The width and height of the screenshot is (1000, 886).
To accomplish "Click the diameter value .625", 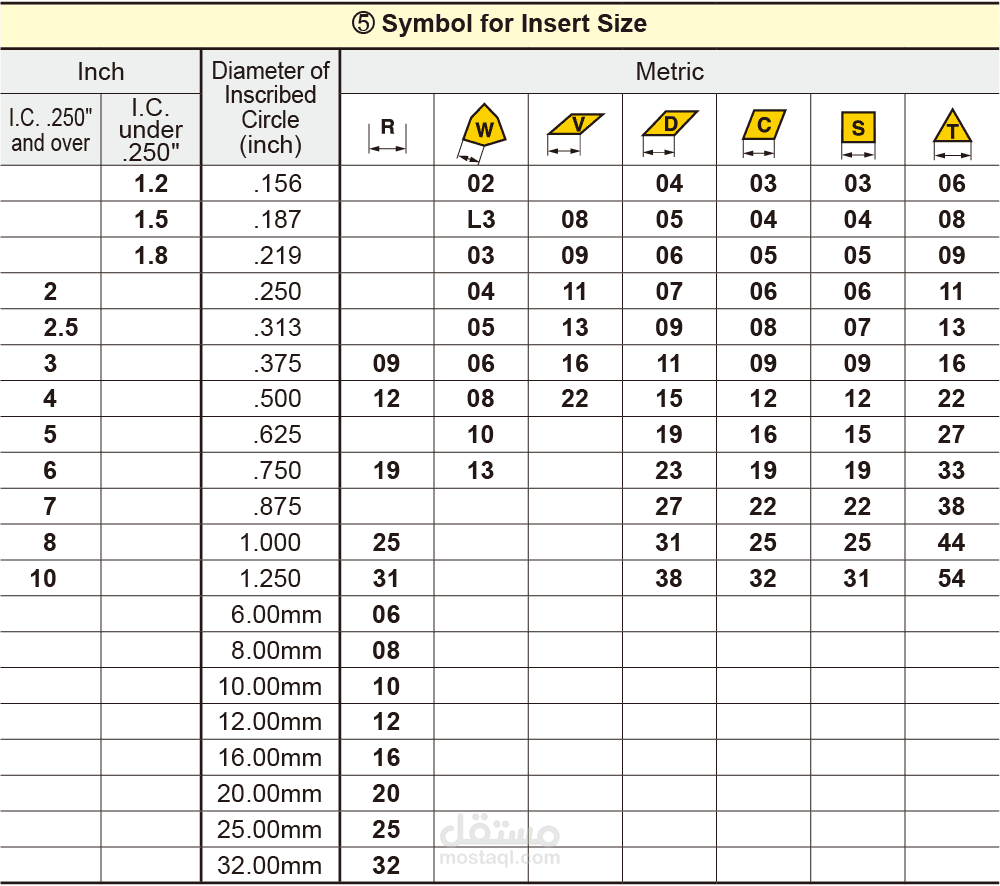I will point(277,434).
